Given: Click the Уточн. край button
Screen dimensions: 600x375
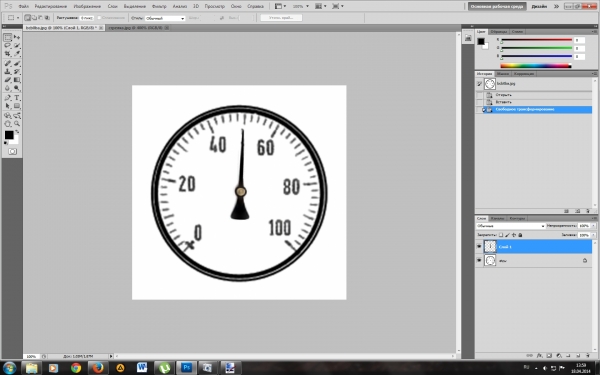Looking at the screenshot, I should [x=281, y=18].
